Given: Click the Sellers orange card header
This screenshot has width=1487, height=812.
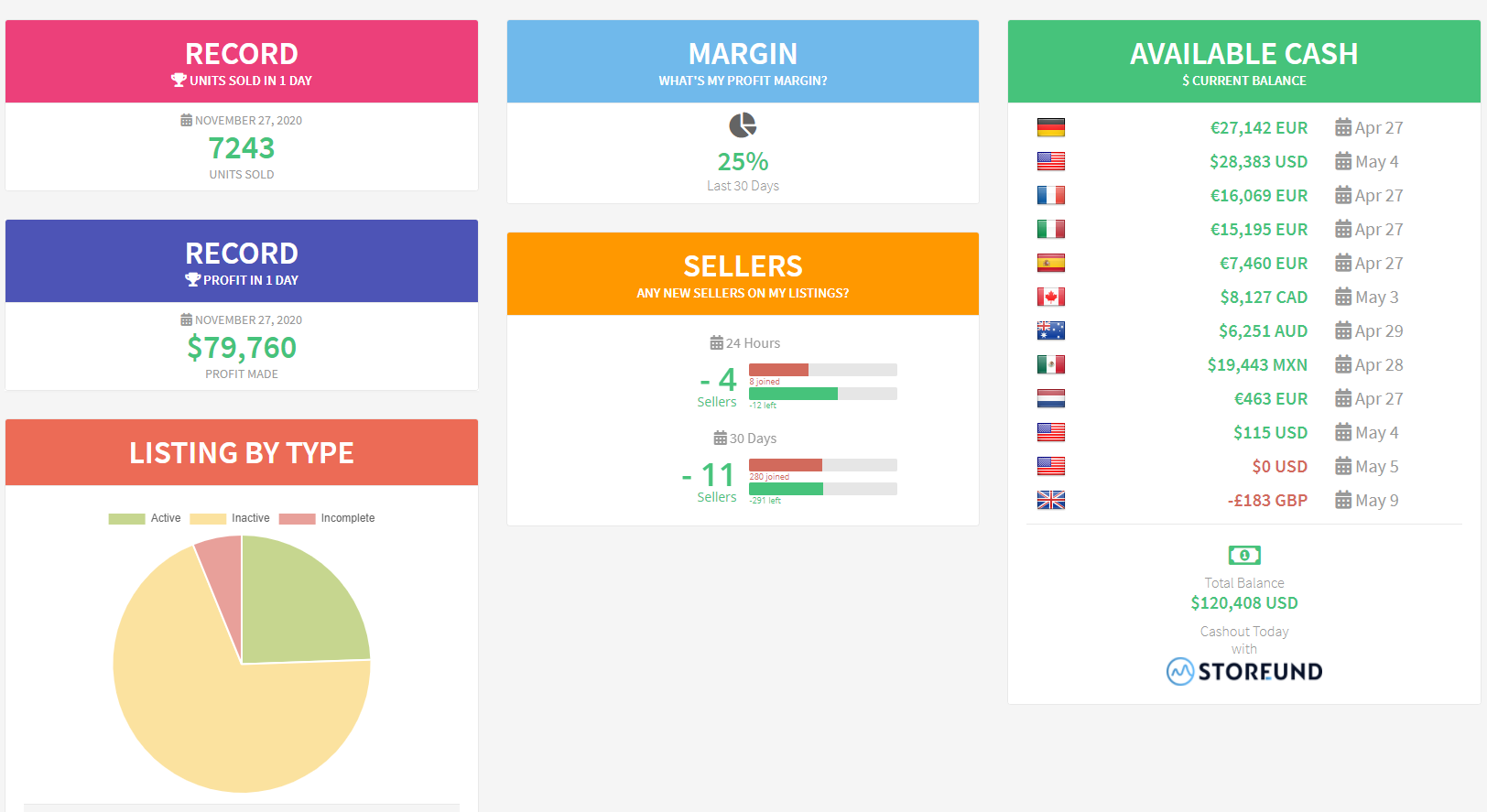Looking at the screenshot, I should (743, 274).
